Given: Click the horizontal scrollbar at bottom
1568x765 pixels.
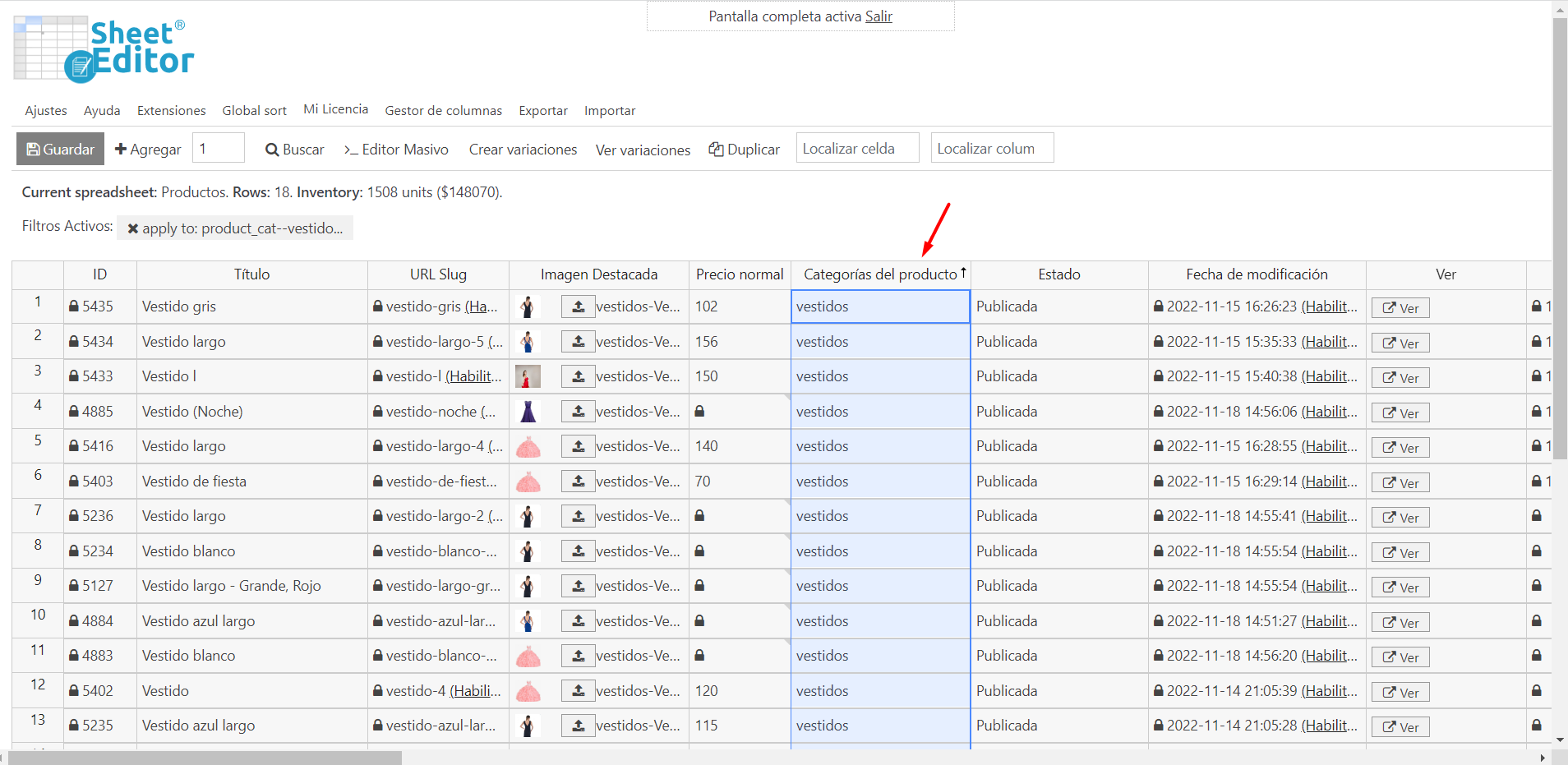Looking at the screenshot, I should tap(205, 758).
